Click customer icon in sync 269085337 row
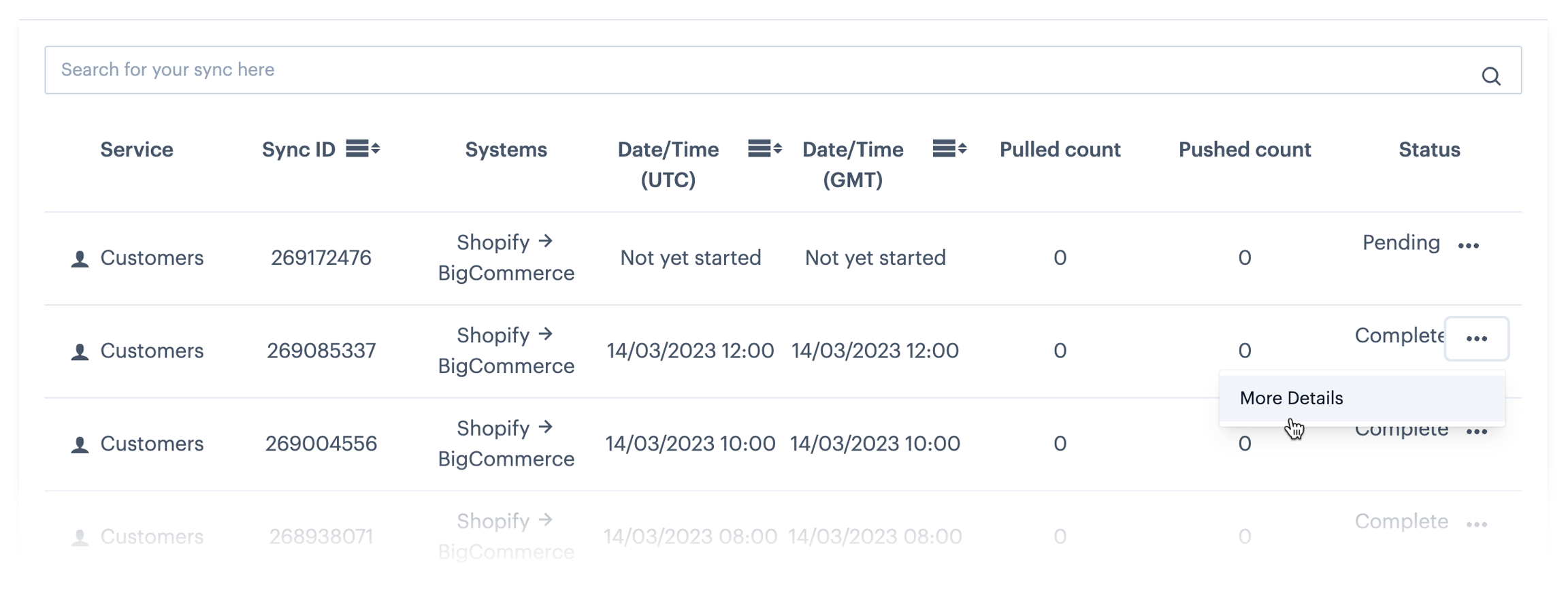 tap(80, 352)
